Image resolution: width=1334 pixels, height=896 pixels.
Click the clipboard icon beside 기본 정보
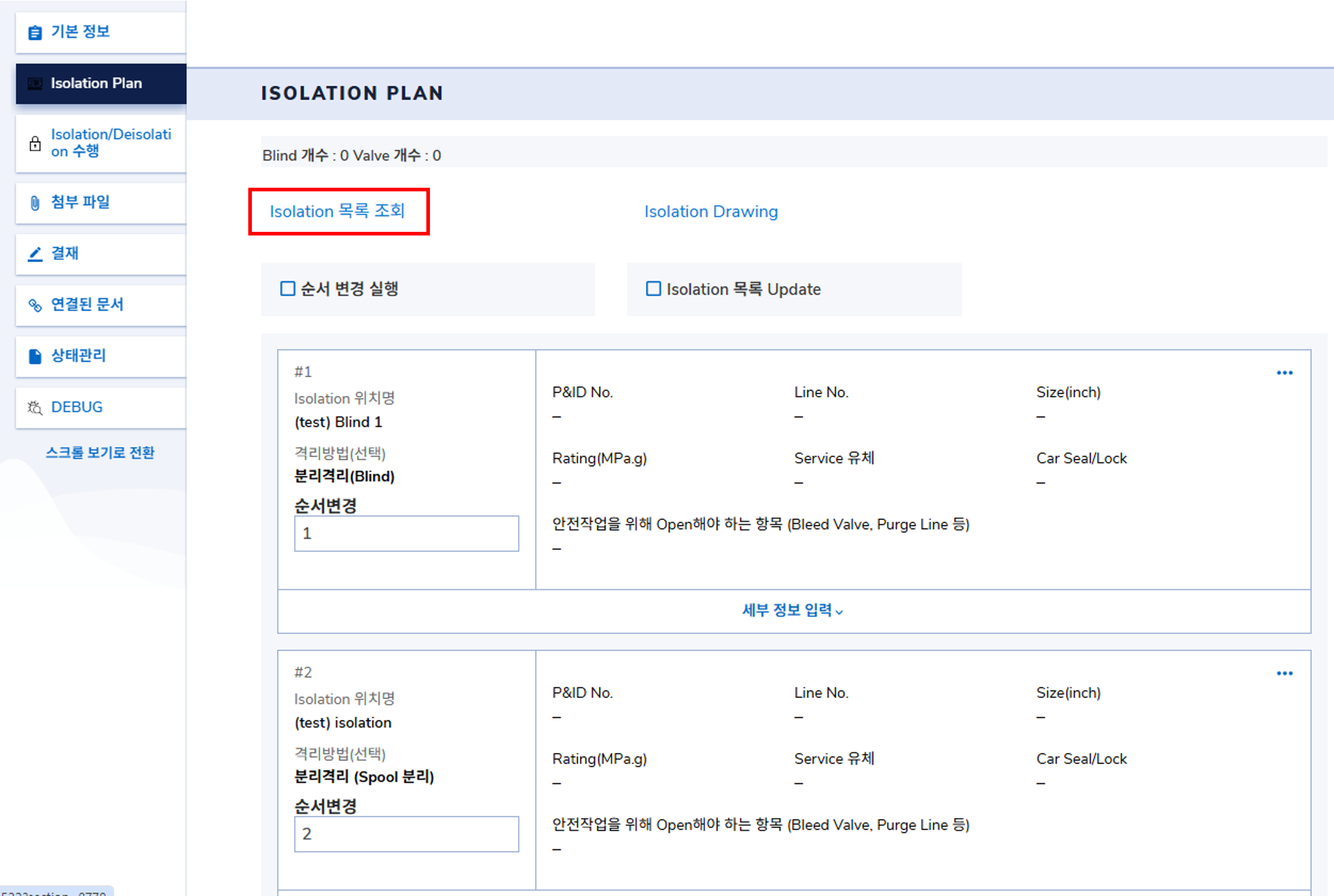pyautogui.click(x=35, y=33)
